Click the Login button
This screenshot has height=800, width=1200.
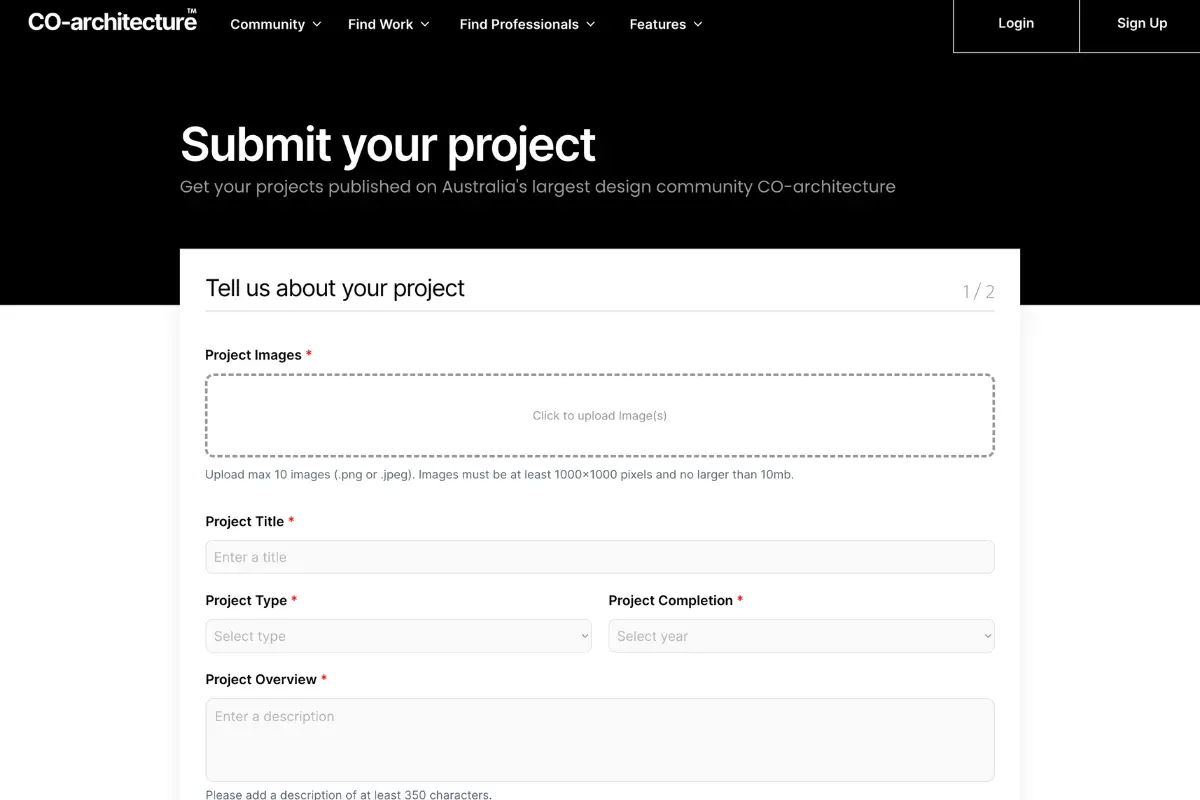(x=1016, y=23)
